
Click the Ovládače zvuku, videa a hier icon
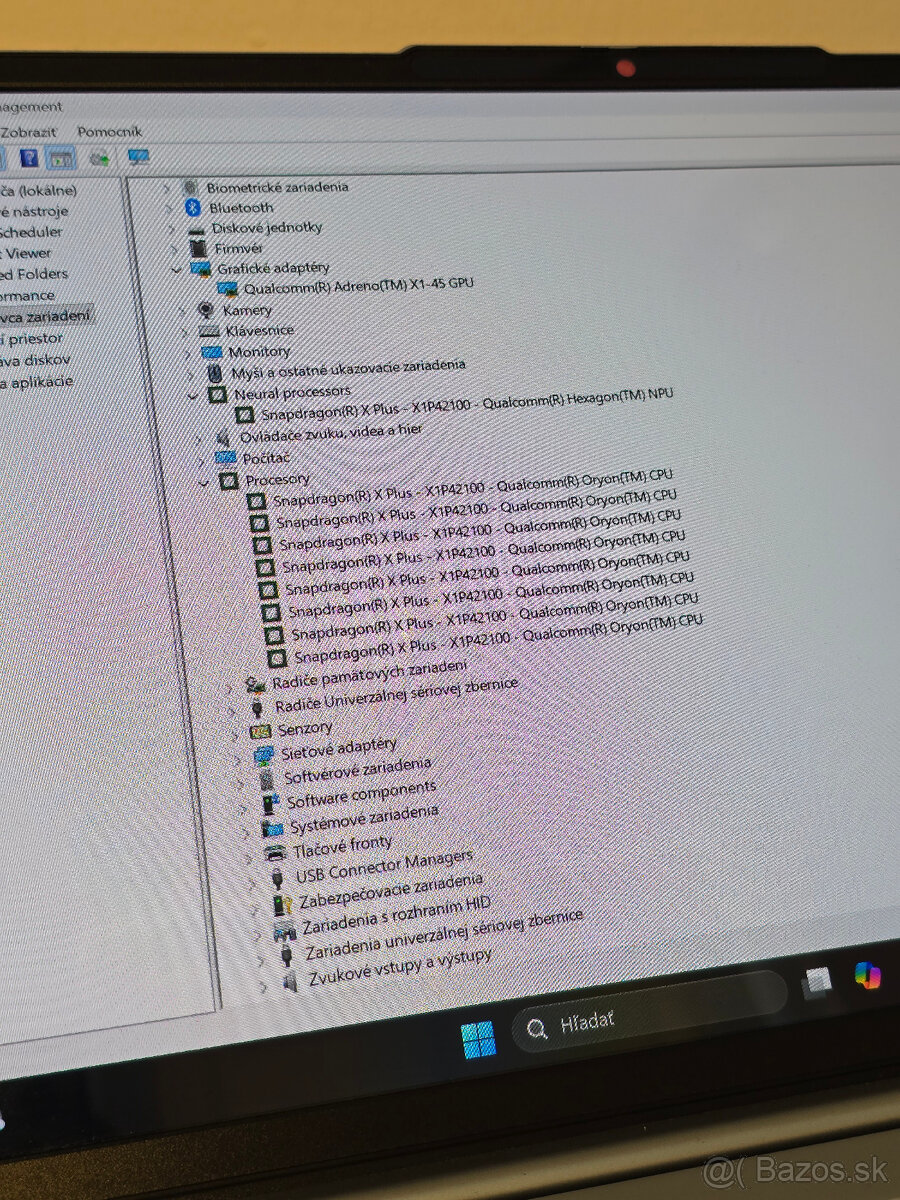[223, 438]
